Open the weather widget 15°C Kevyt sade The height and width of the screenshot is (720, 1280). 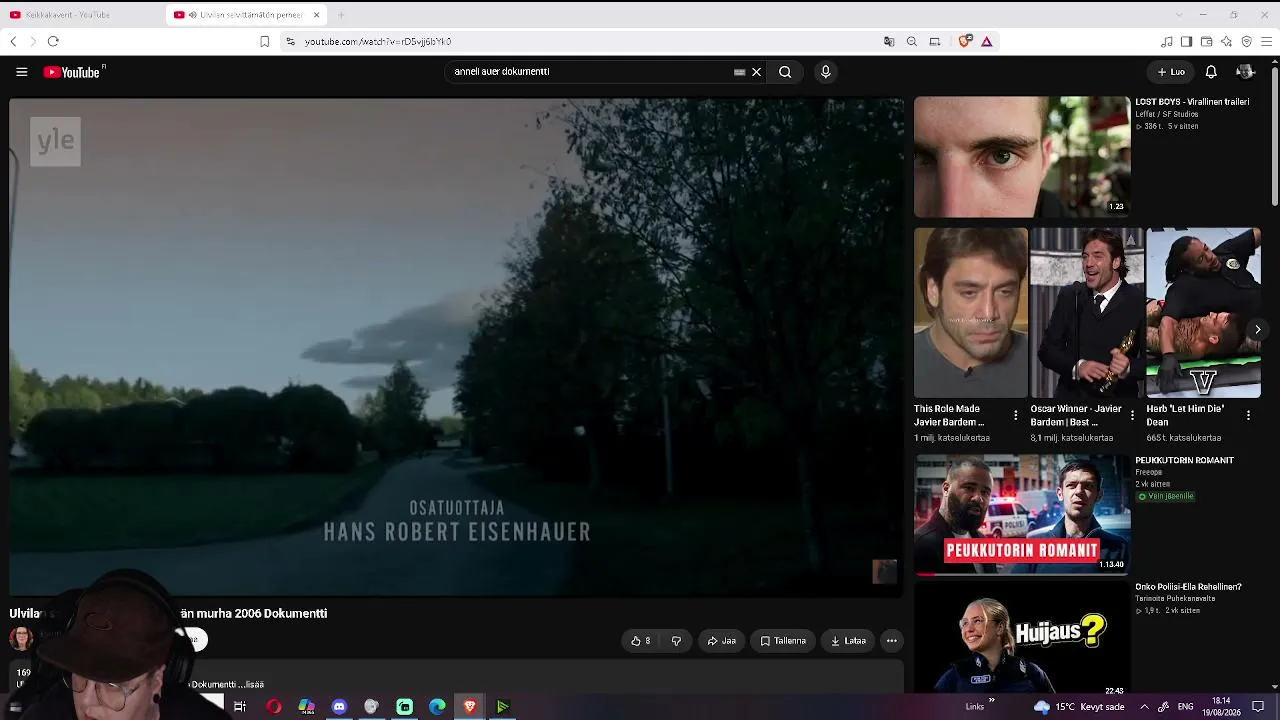(x=1079, y=707)
